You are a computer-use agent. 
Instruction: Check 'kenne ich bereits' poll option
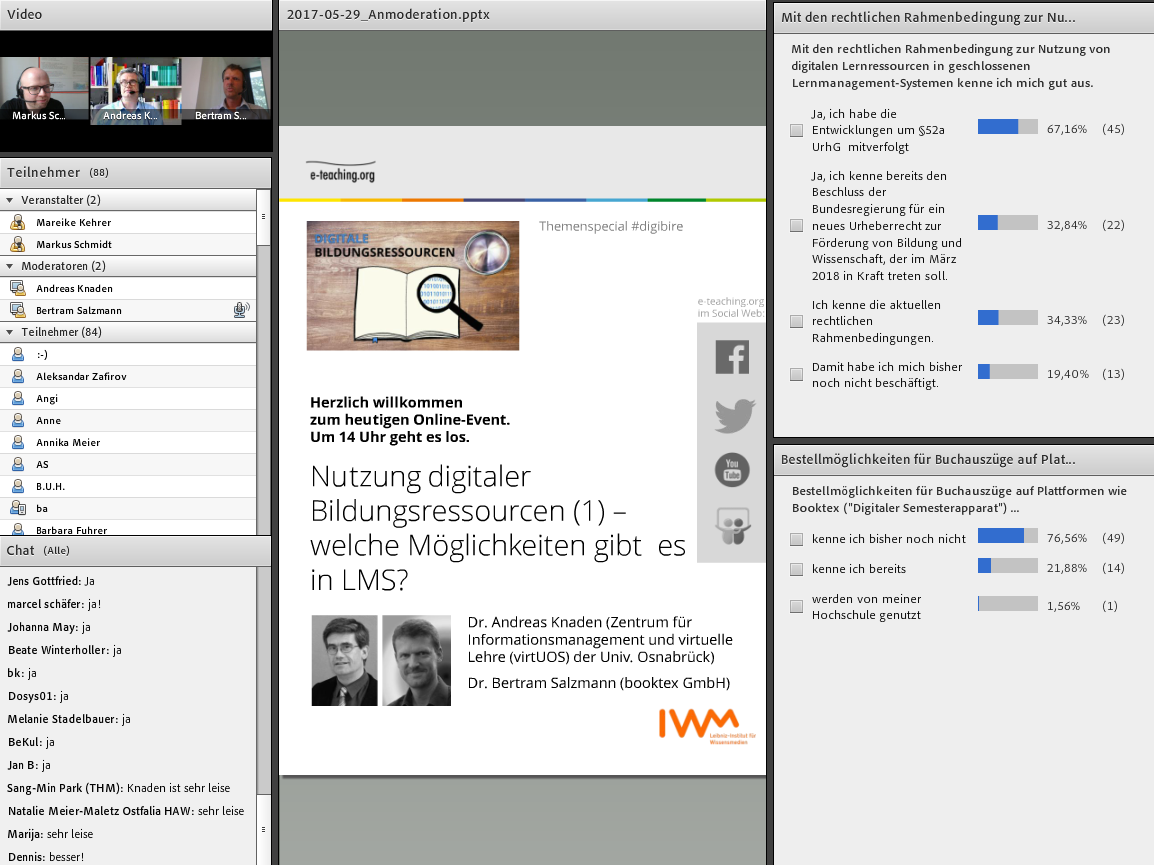pyautogui.click(x=796, y=569)
